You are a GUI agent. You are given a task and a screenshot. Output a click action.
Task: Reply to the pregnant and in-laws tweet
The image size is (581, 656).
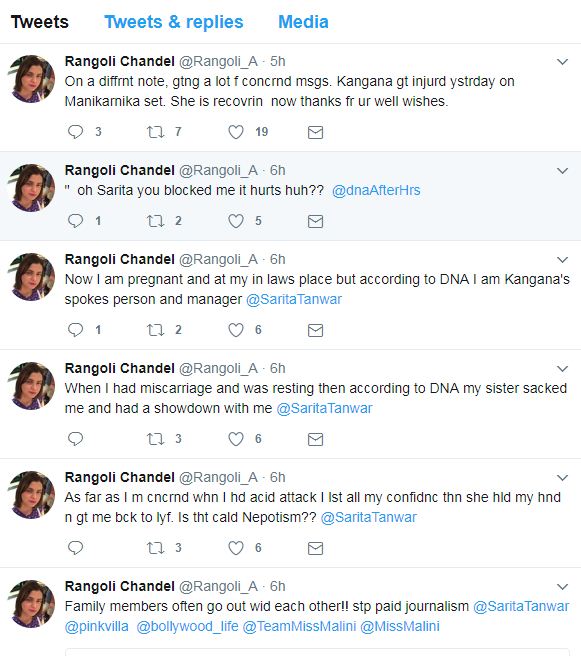pos(76,330)
